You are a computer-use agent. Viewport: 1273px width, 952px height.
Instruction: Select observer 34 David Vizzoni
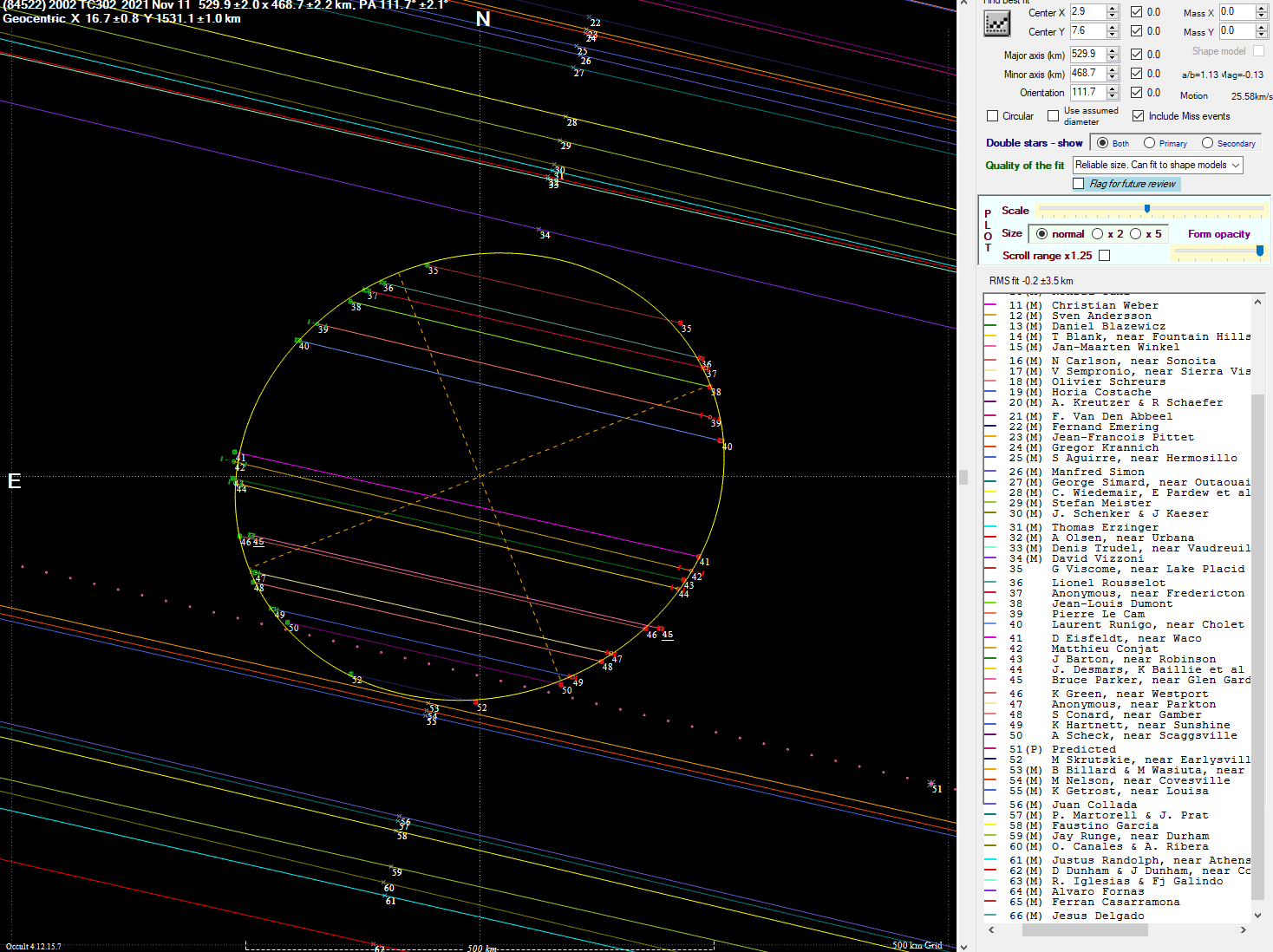coord(1117,558)
